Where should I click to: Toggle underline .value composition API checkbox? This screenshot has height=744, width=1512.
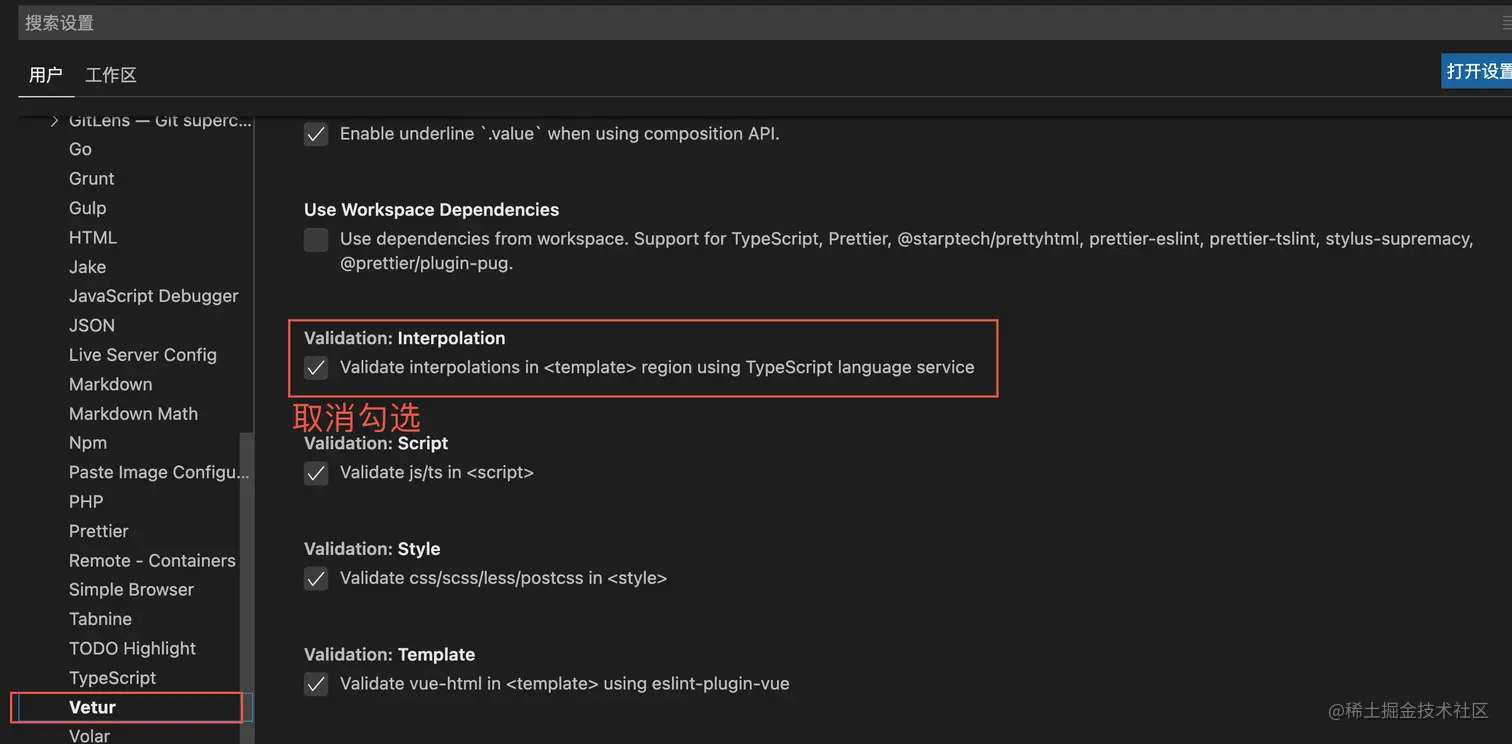316,134
